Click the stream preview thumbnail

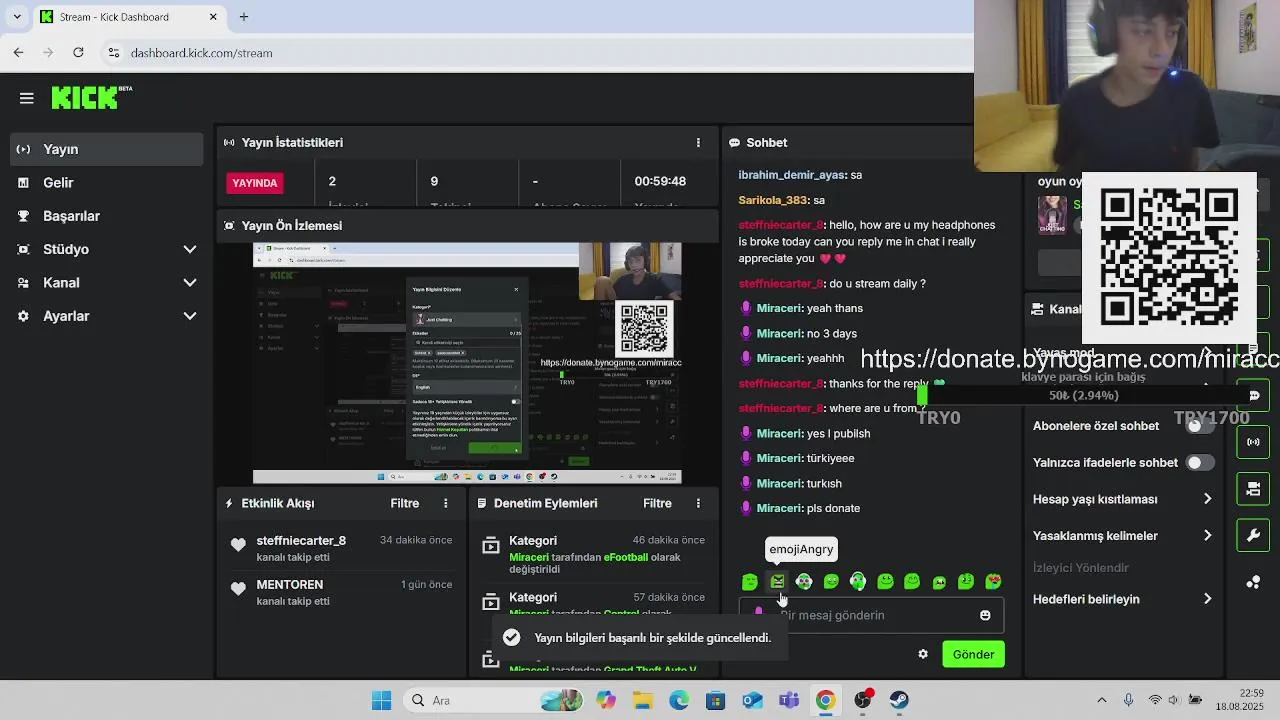[x=467, y=364]
